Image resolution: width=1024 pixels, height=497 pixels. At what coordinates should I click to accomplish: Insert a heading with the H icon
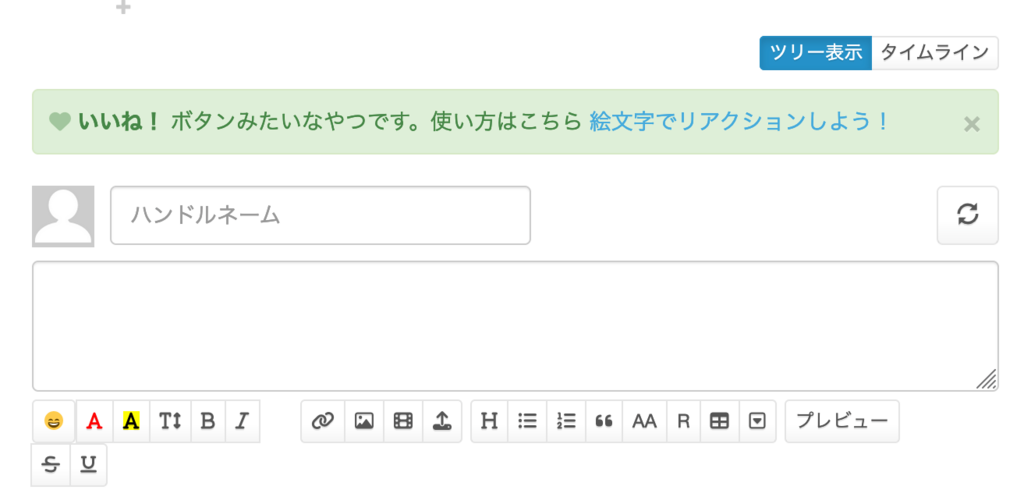tap(489, 421)
